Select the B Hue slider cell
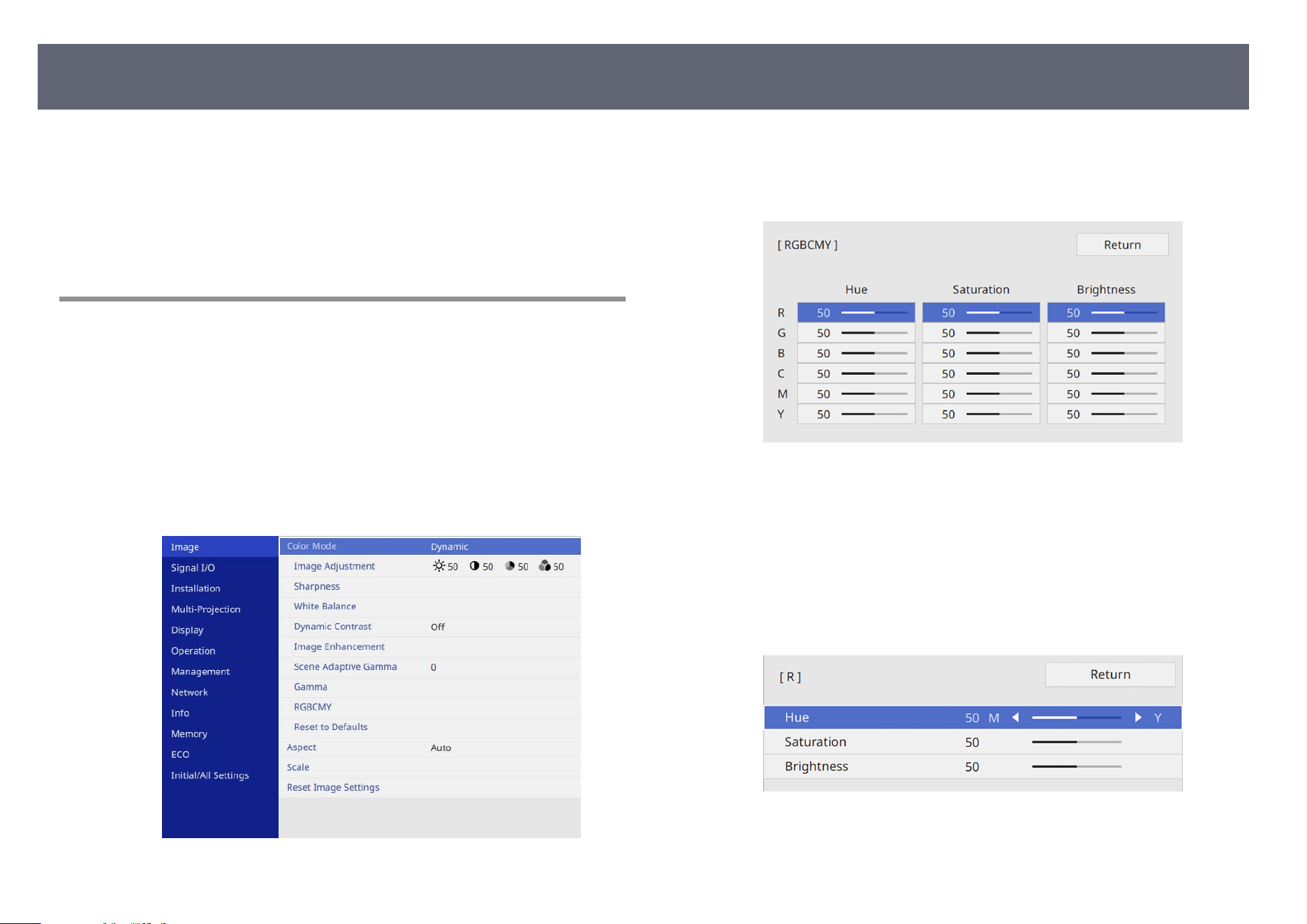1307x924 pixels. pos(856,353)
